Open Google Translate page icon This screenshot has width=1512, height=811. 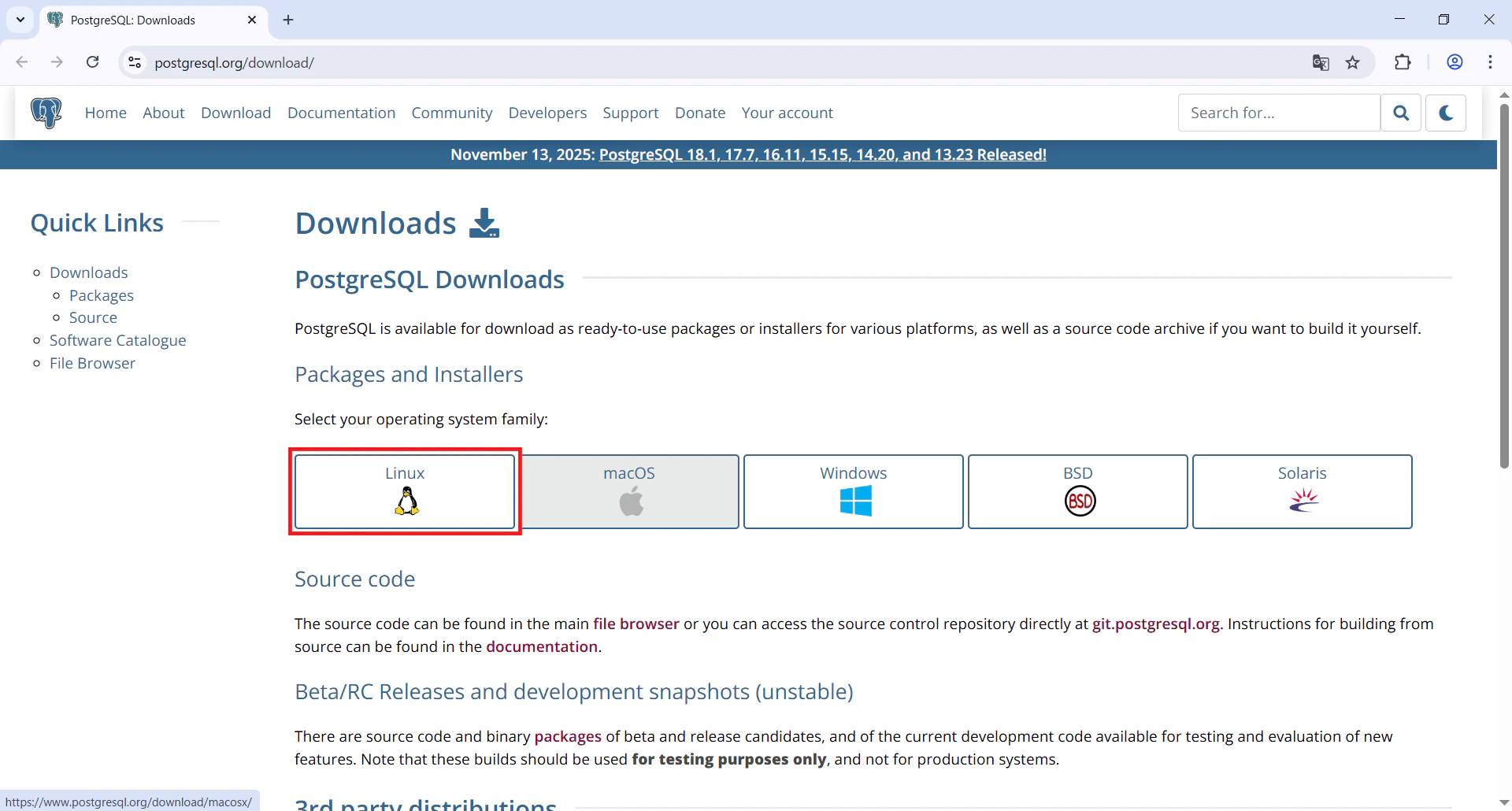[1321, 62]
